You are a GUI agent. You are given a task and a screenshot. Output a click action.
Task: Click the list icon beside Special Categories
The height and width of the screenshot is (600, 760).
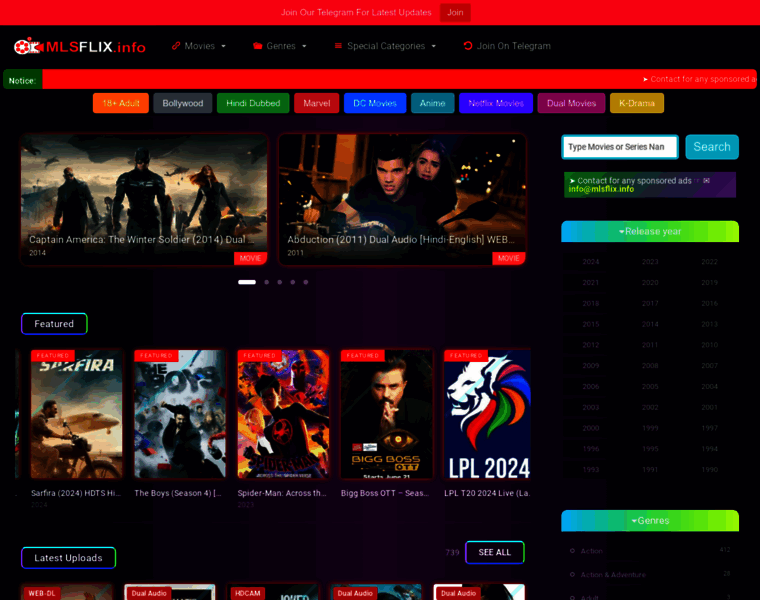point(338,46)
